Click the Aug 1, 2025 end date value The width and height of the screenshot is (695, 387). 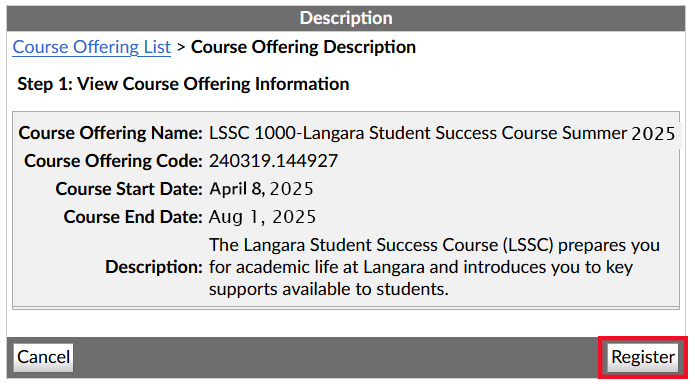pyautogui.click(x=262, y=217)
